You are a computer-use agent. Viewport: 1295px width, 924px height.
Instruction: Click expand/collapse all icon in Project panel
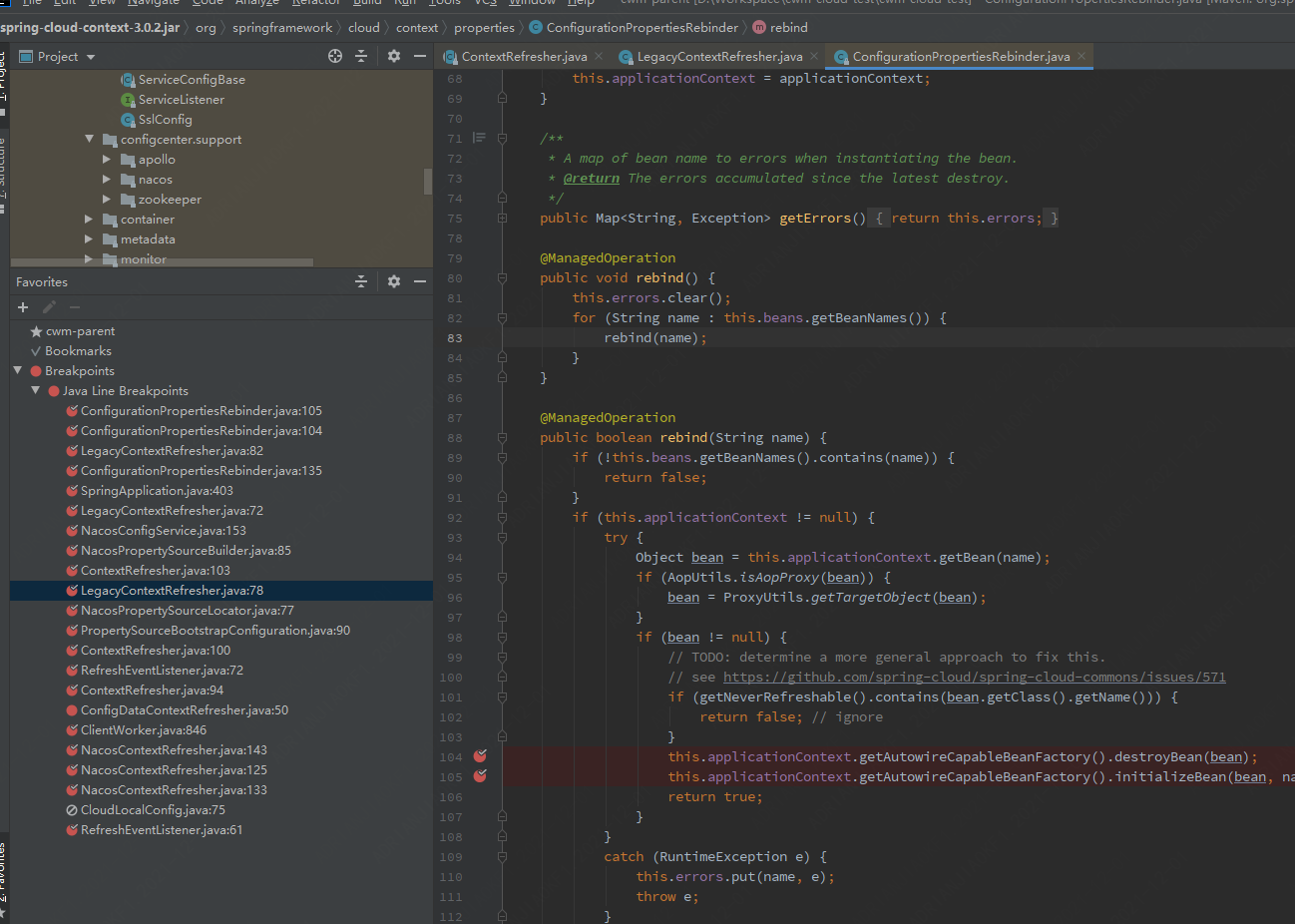361,57
